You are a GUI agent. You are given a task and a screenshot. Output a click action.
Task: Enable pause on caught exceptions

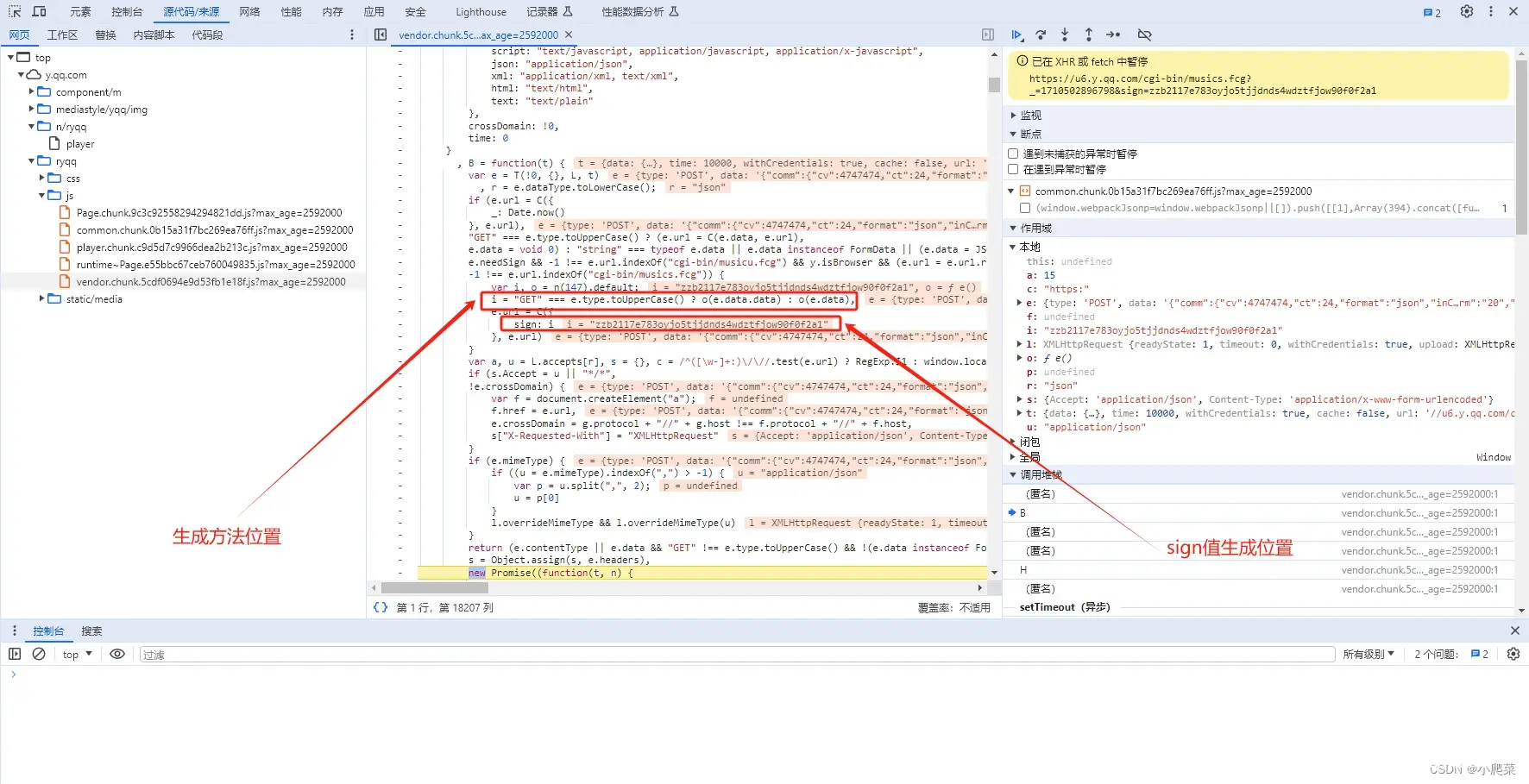pyautogui.click(x=1014, y=169)
